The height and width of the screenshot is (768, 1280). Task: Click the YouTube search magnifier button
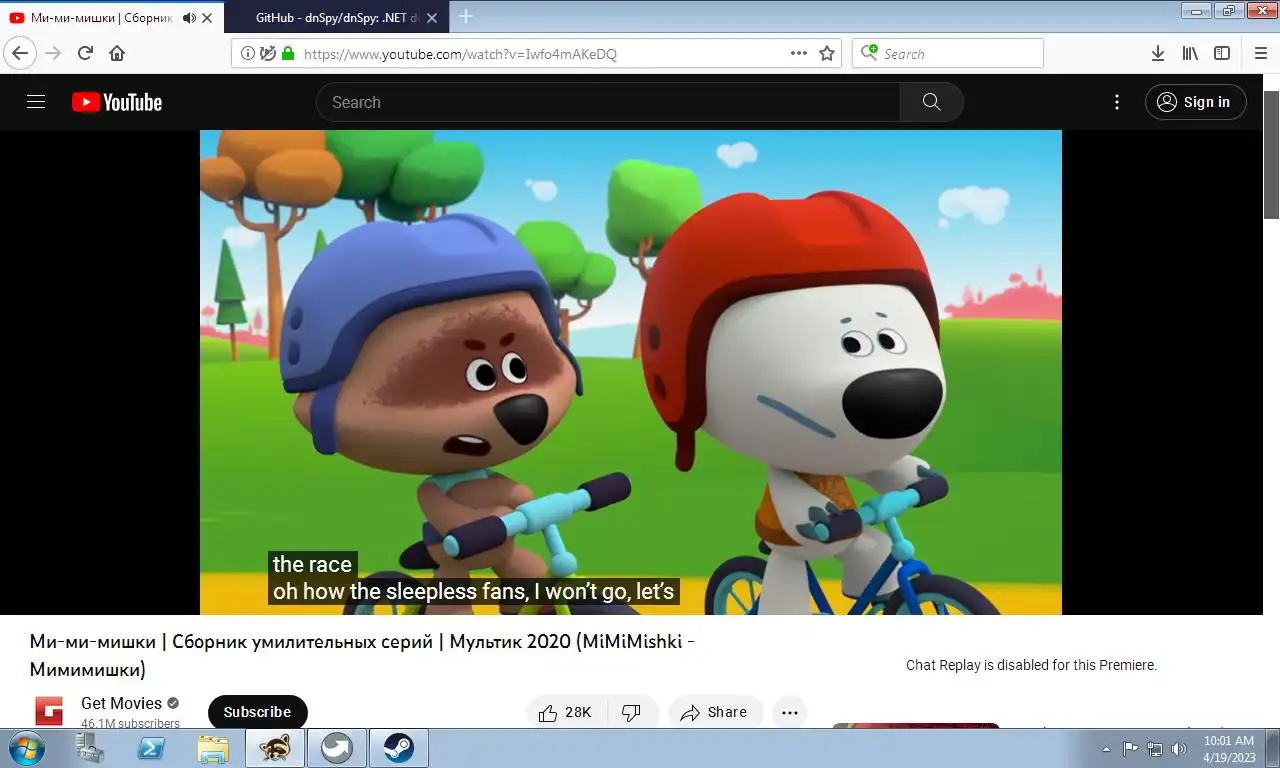(931, 102)
